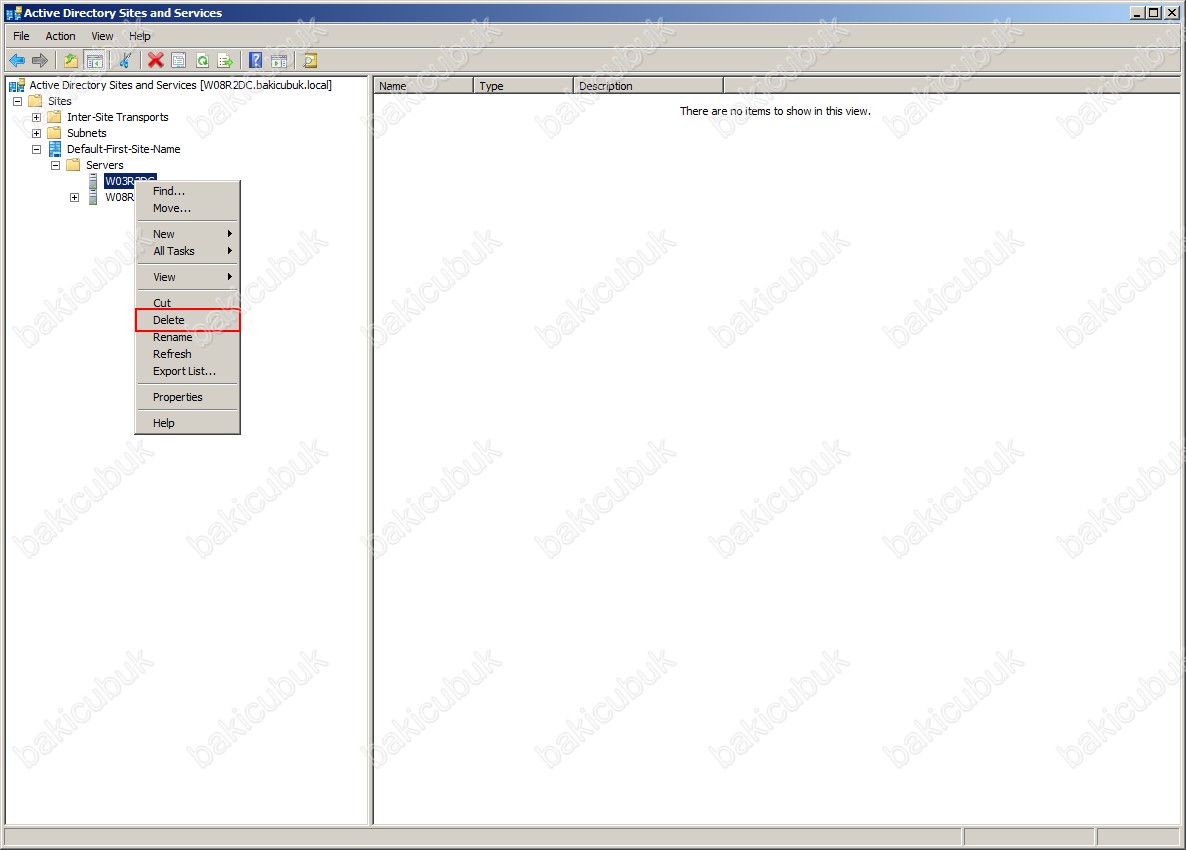Screen dimensions: 1186x850
Task: Click the Description column header
Action: [648, 86]
